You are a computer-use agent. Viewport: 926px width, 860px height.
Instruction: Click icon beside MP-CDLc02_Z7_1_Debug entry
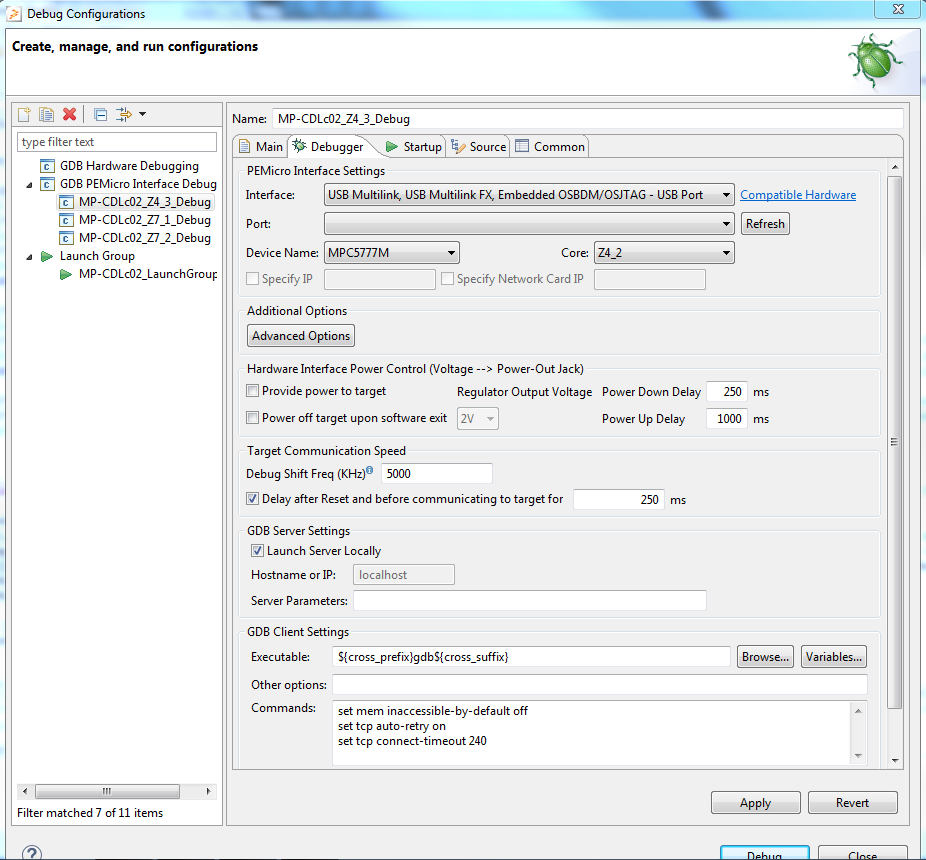click(66, 220)
